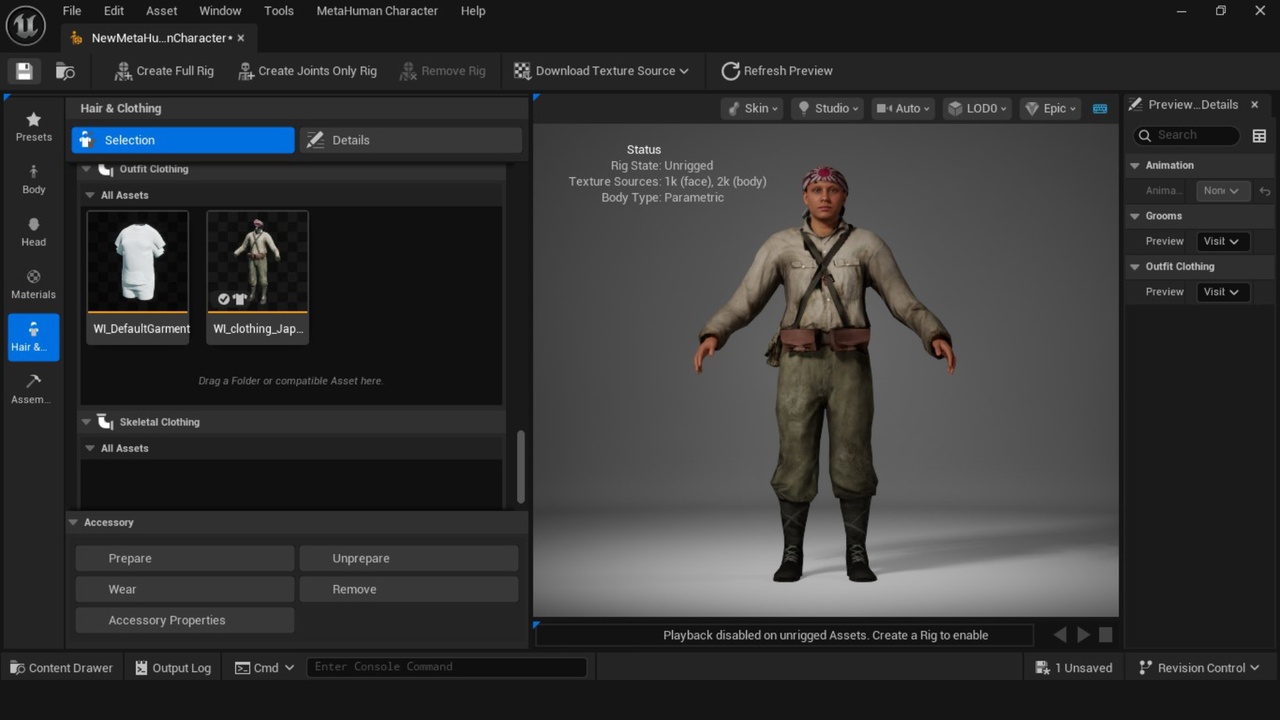
Task: Collapse the Grooms category
Action: (x=1135, y=216)
